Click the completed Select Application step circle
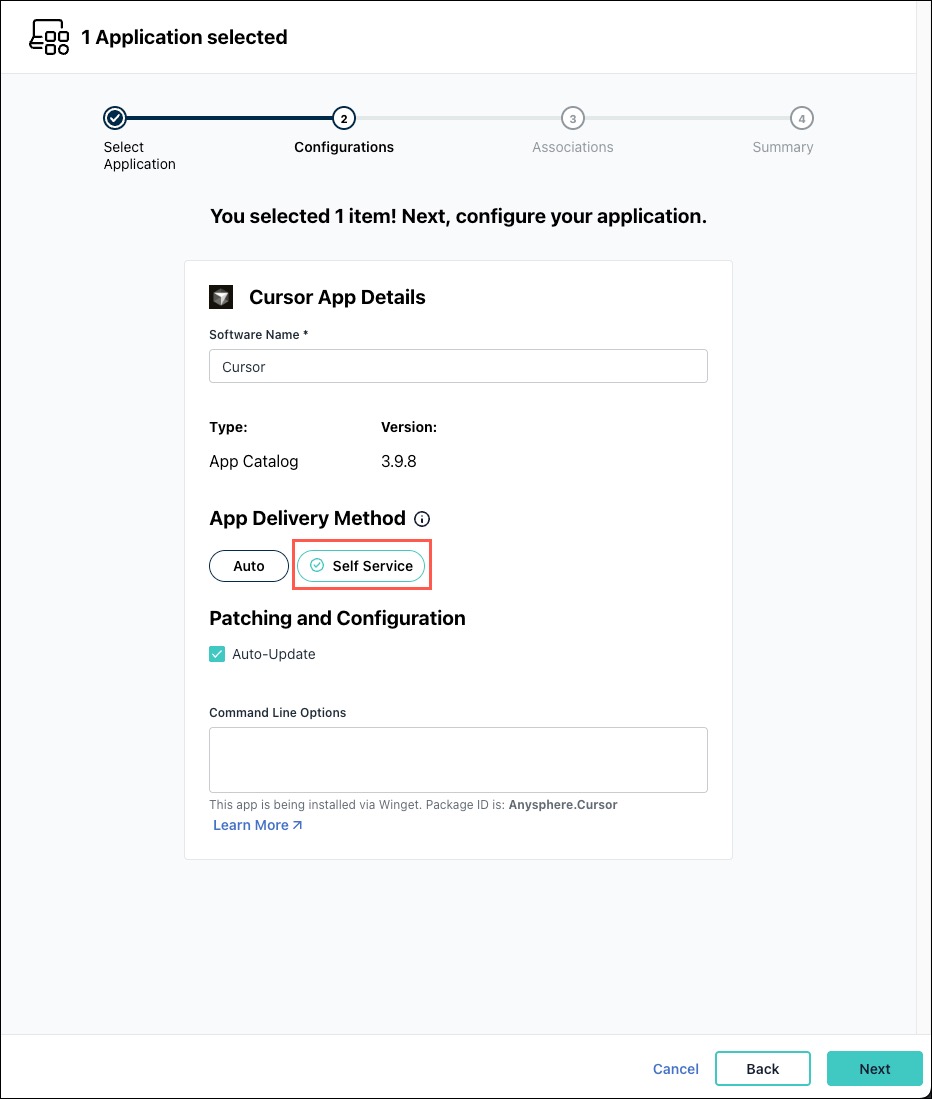The height and width of the screenshot is (1099, 932). pyautogui.click(x=115, y=118)
